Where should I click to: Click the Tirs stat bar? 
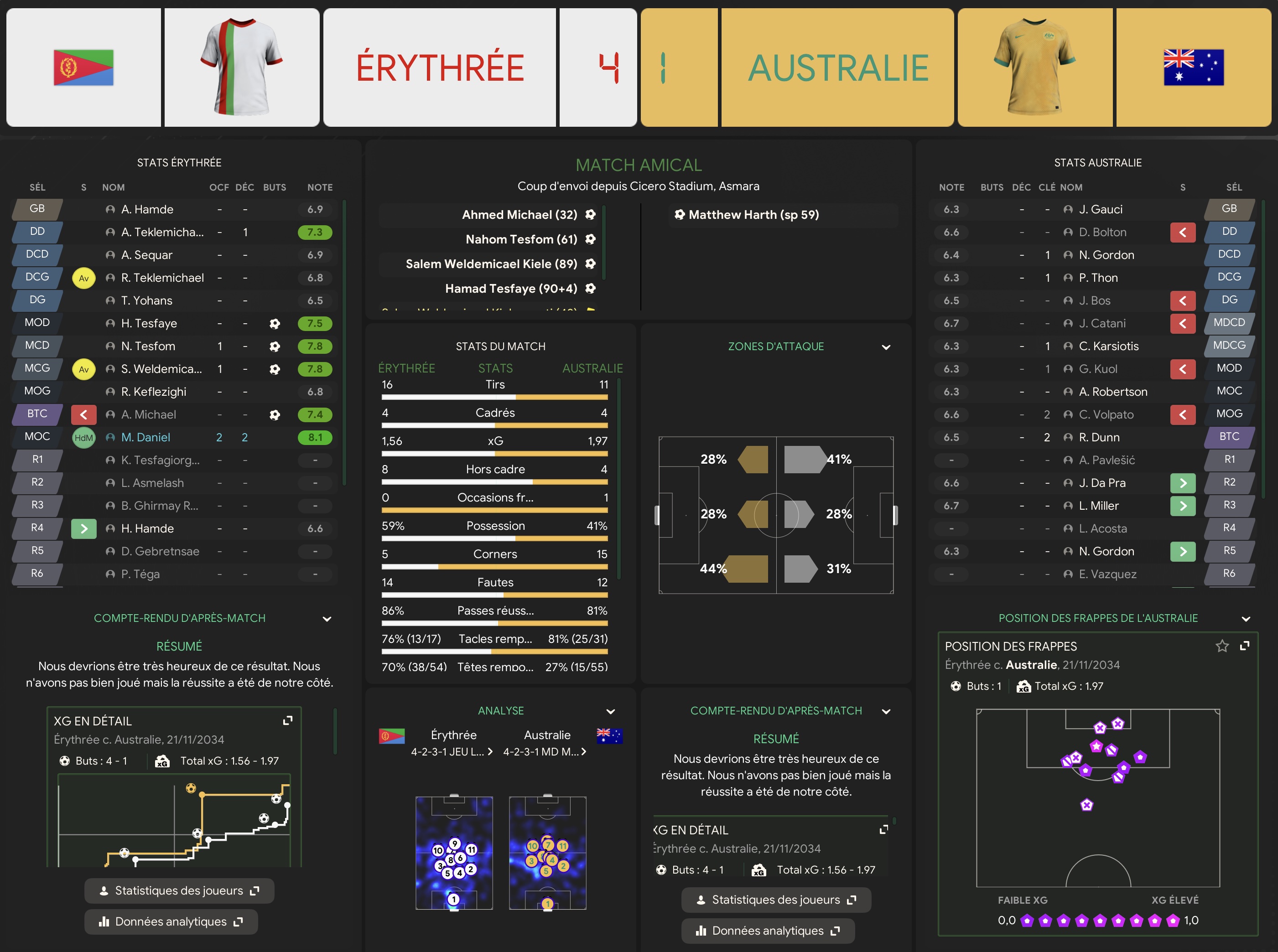[494, 397]
